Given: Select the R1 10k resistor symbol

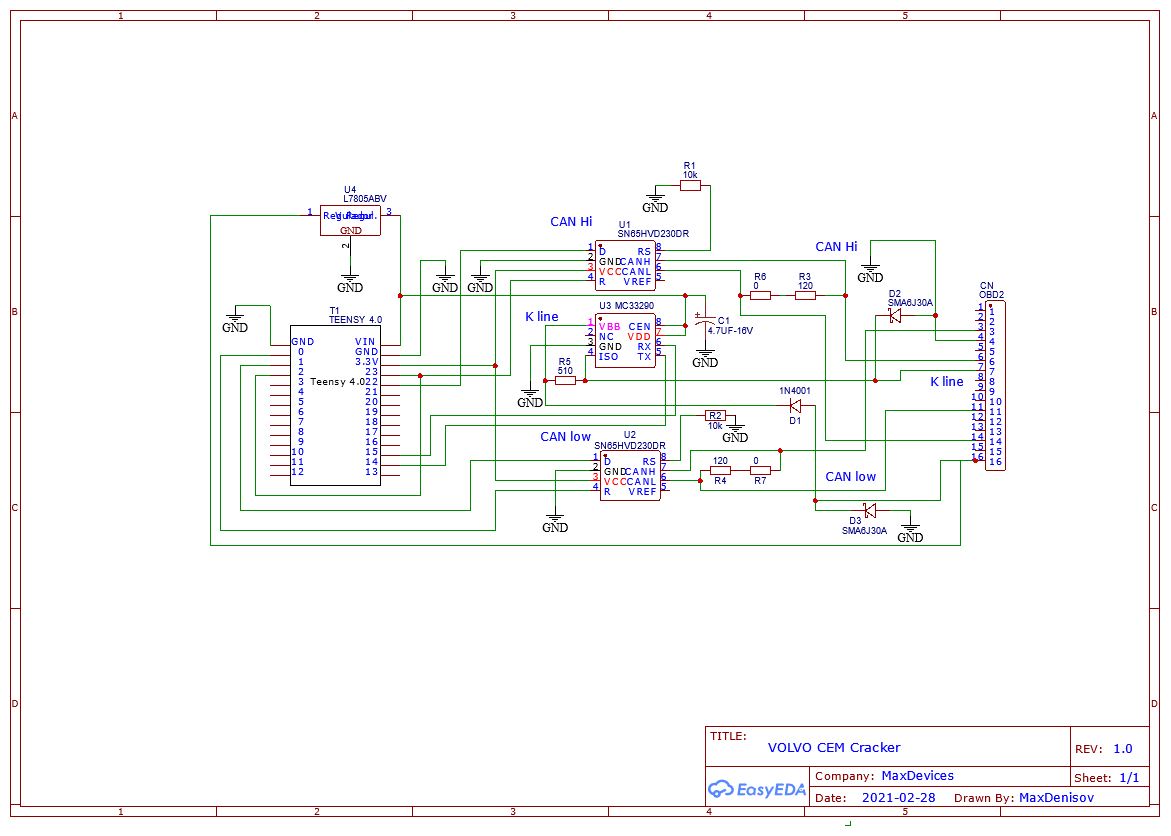Looking at the screenshot, I should click(x=690, y=185).
